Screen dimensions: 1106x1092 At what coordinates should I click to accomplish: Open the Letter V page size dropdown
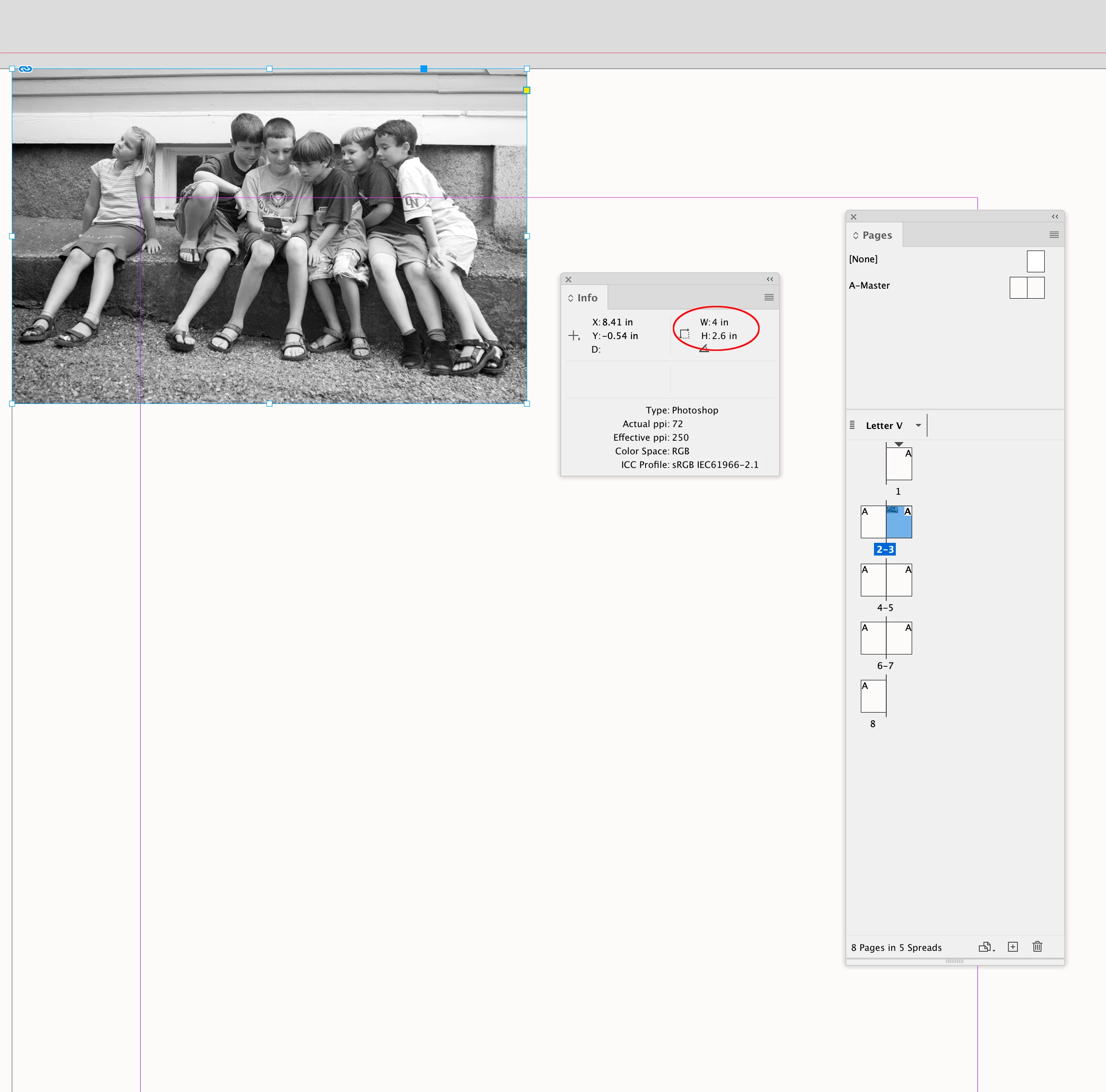click(918, 425)
